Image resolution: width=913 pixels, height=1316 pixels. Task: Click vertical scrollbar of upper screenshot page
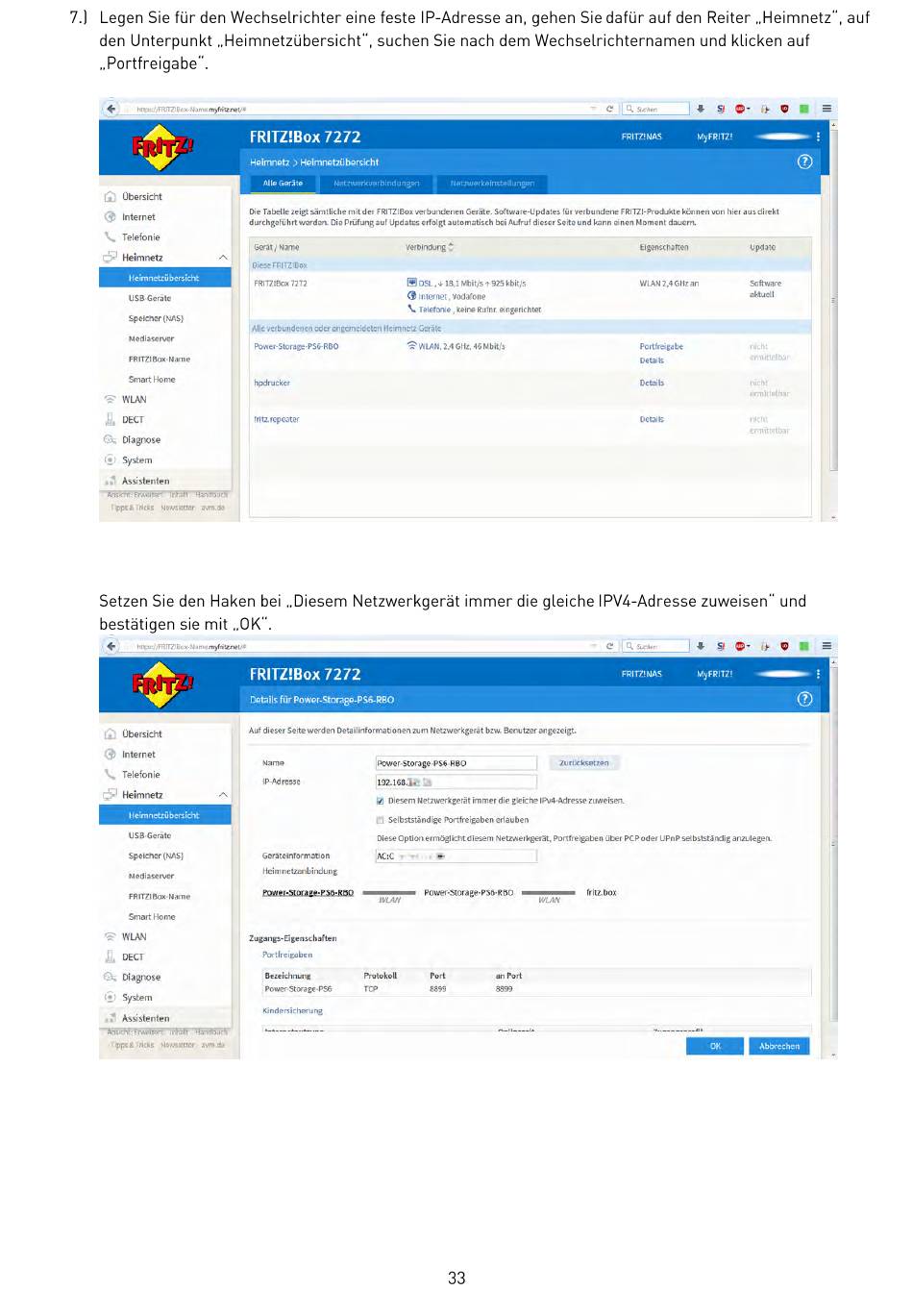[x=834, y=298]
